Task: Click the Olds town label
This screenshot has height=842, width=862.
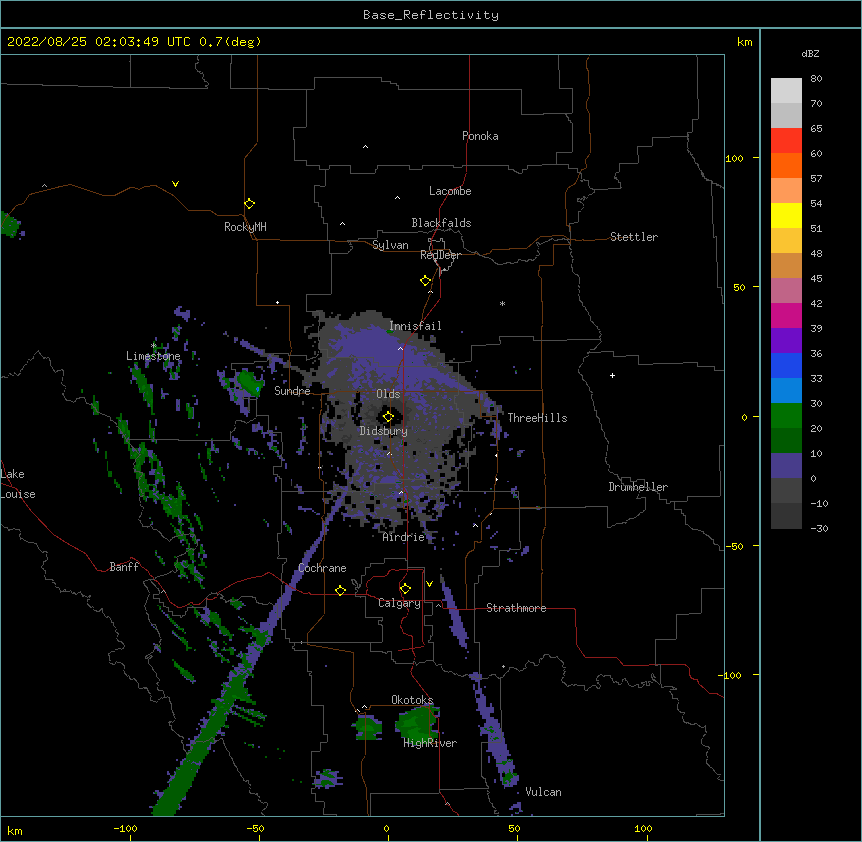Action: click(388, 394)
